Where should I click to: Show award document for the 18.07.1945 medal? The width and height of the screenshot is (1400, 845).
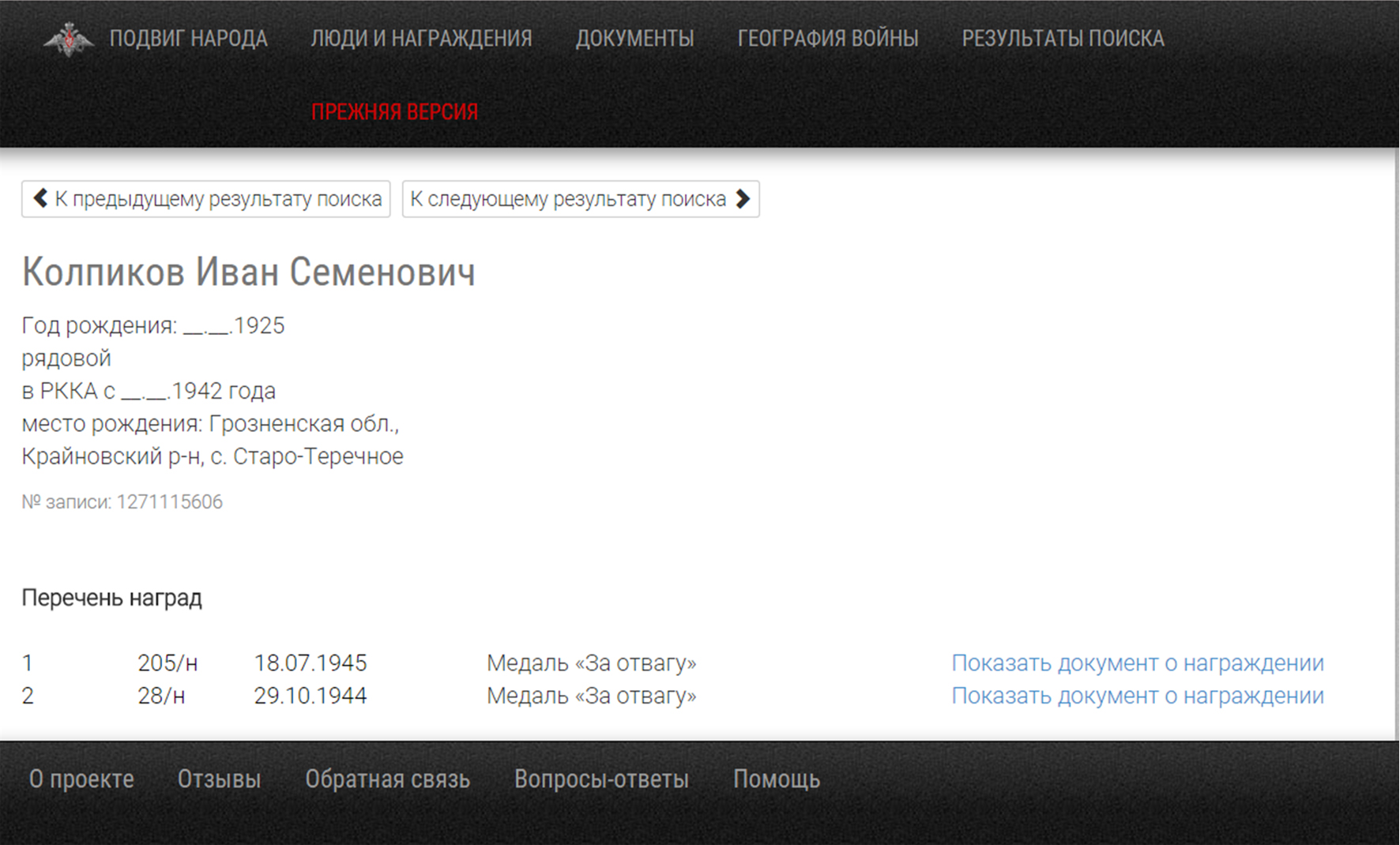[1137, 663]
